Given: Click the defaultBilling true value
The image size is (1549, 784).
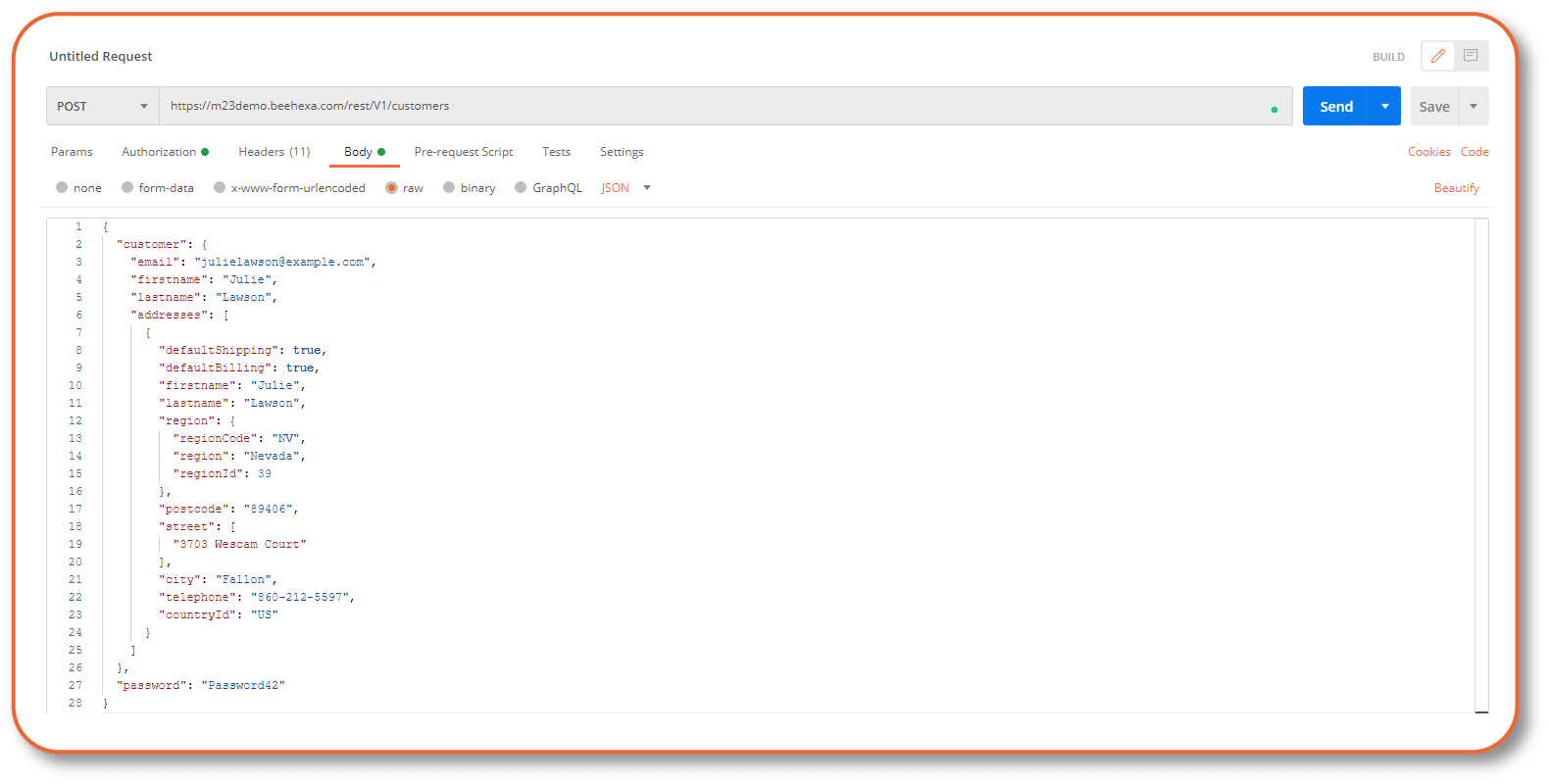Looking at the screenshot, I should [299, 367].
